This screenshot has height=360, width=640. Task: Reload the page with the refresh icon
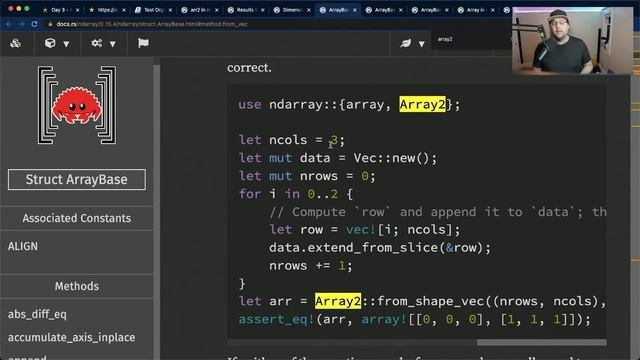coord(34,24)
